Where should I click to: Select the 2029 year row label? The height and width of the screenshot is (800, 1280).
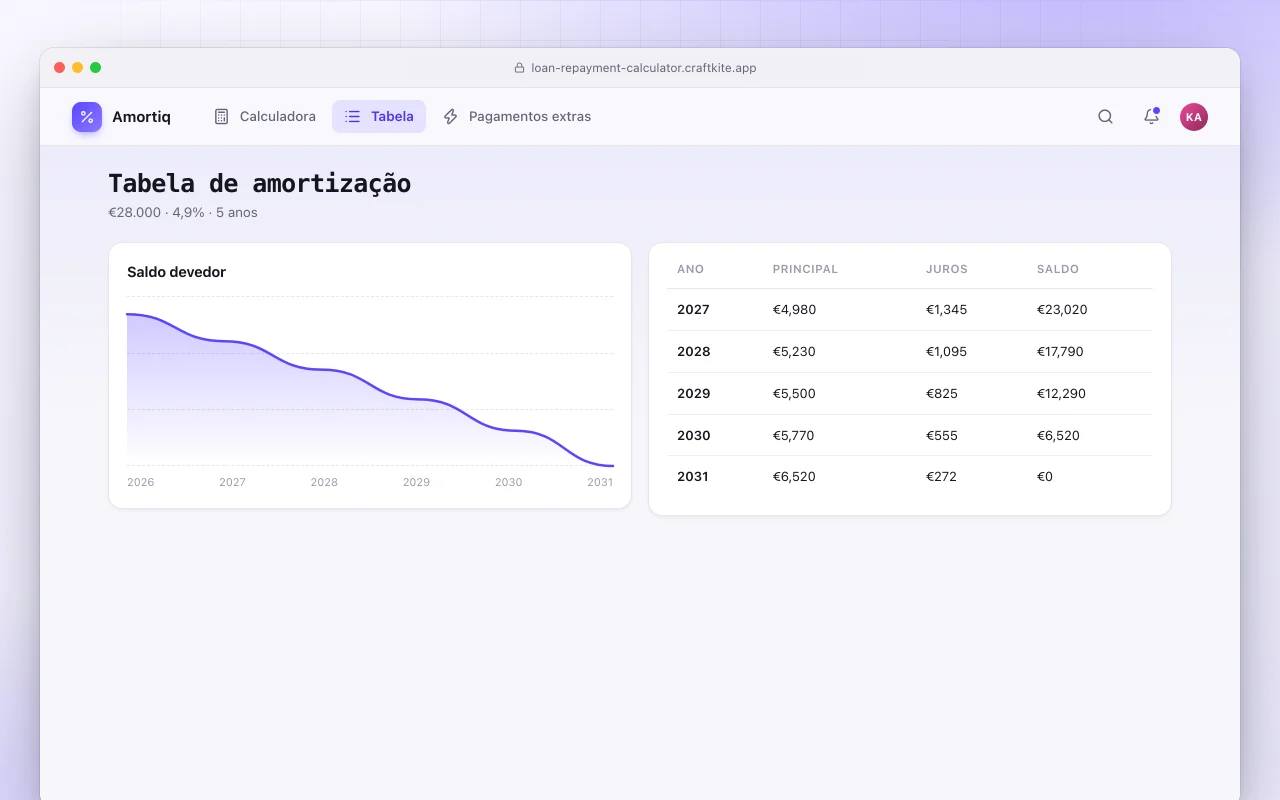(693, 394)
